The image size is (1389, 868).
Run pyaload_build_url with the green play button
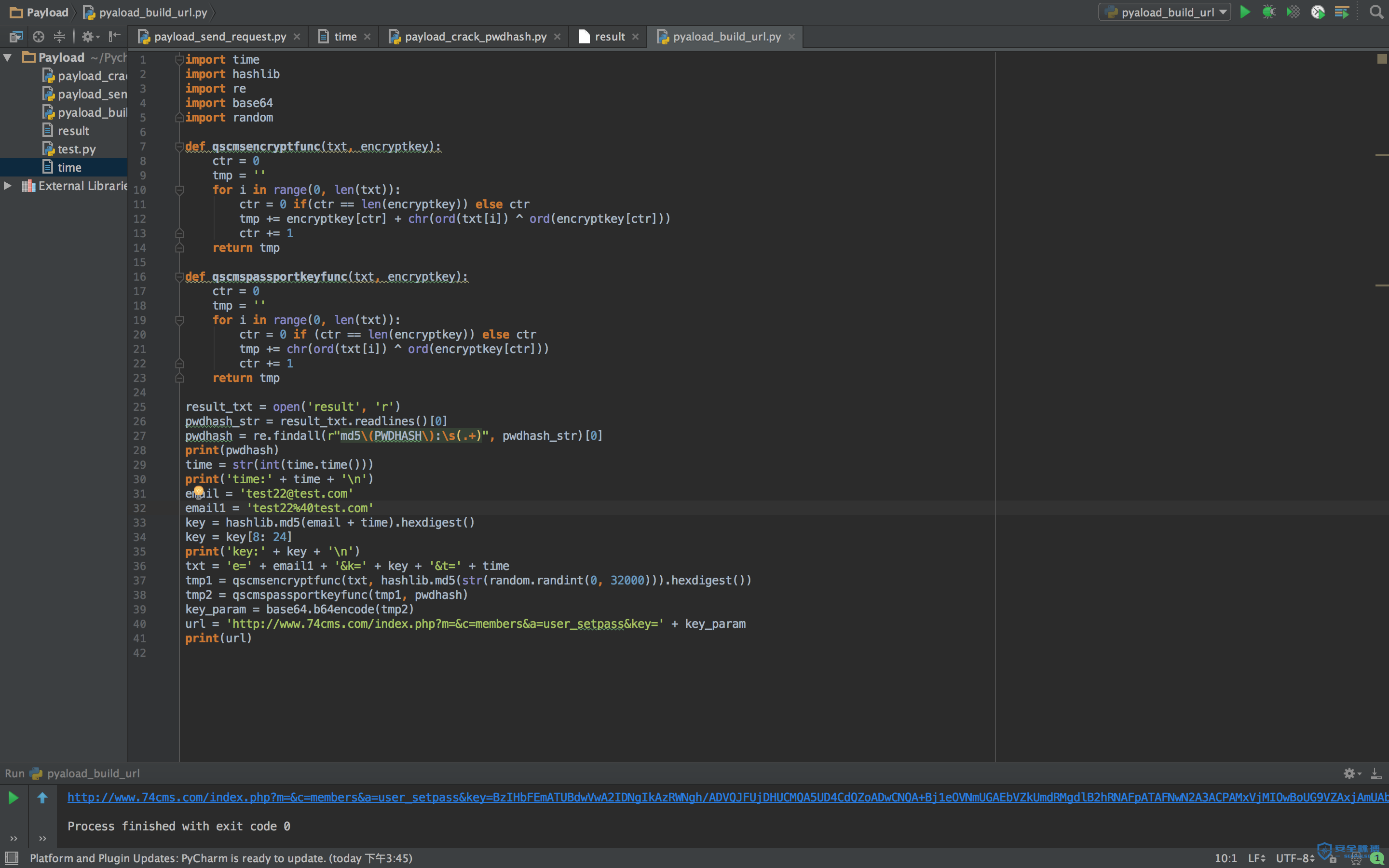coord(1244,12)
